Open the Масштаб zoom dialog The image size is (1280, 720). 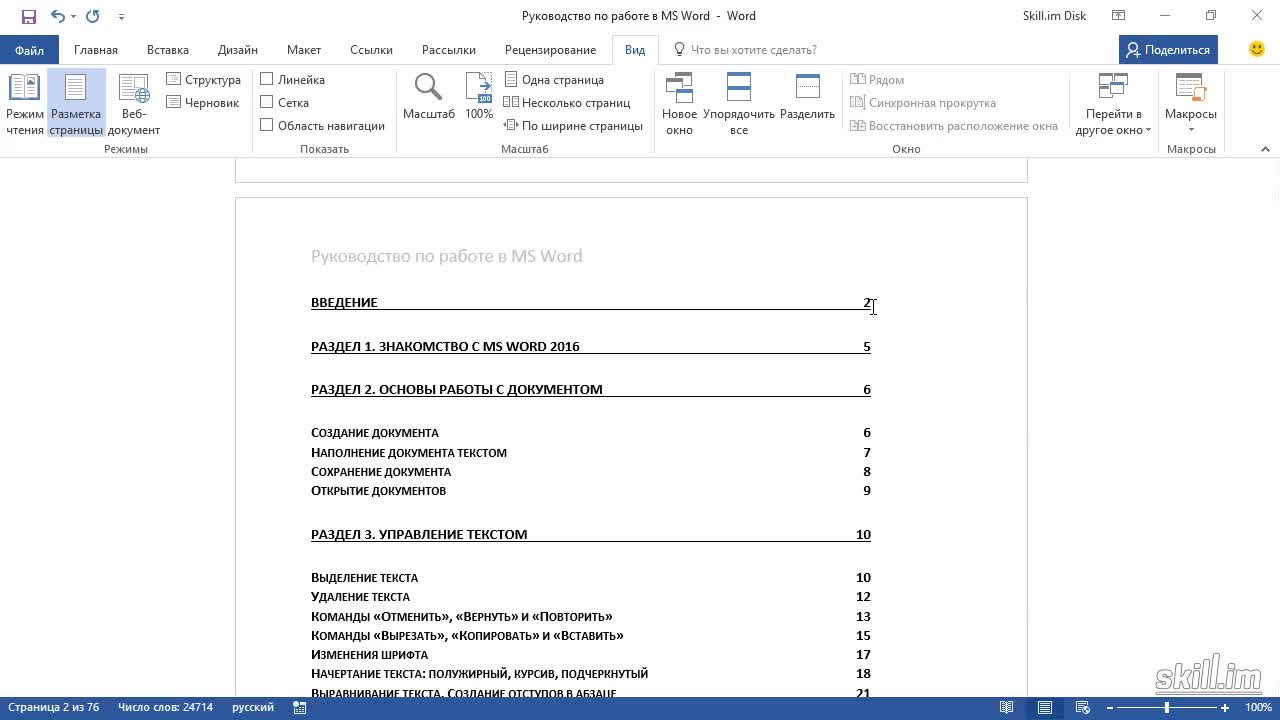tap(429, 97)
